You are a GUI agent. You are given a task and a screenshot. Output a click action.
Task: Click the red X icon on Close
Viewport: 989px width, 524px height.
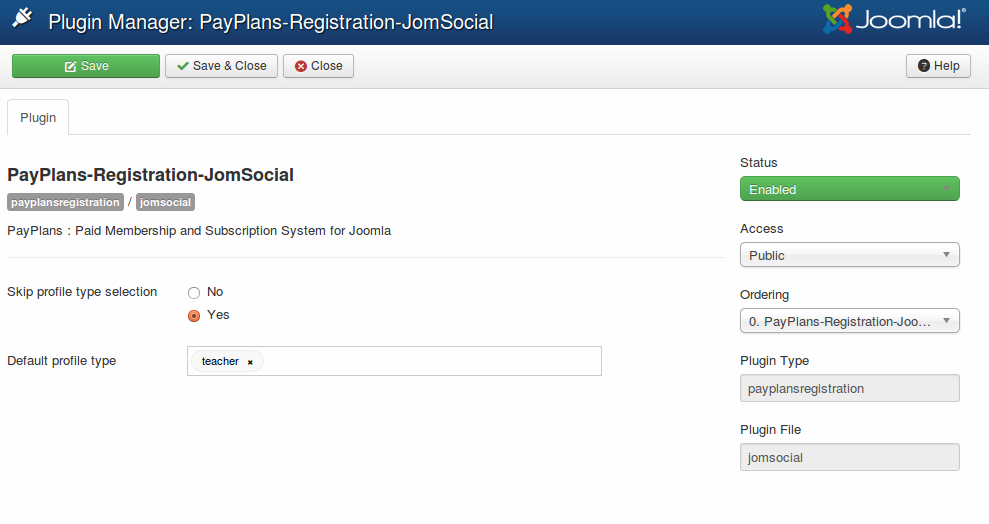tap(301, 66)
